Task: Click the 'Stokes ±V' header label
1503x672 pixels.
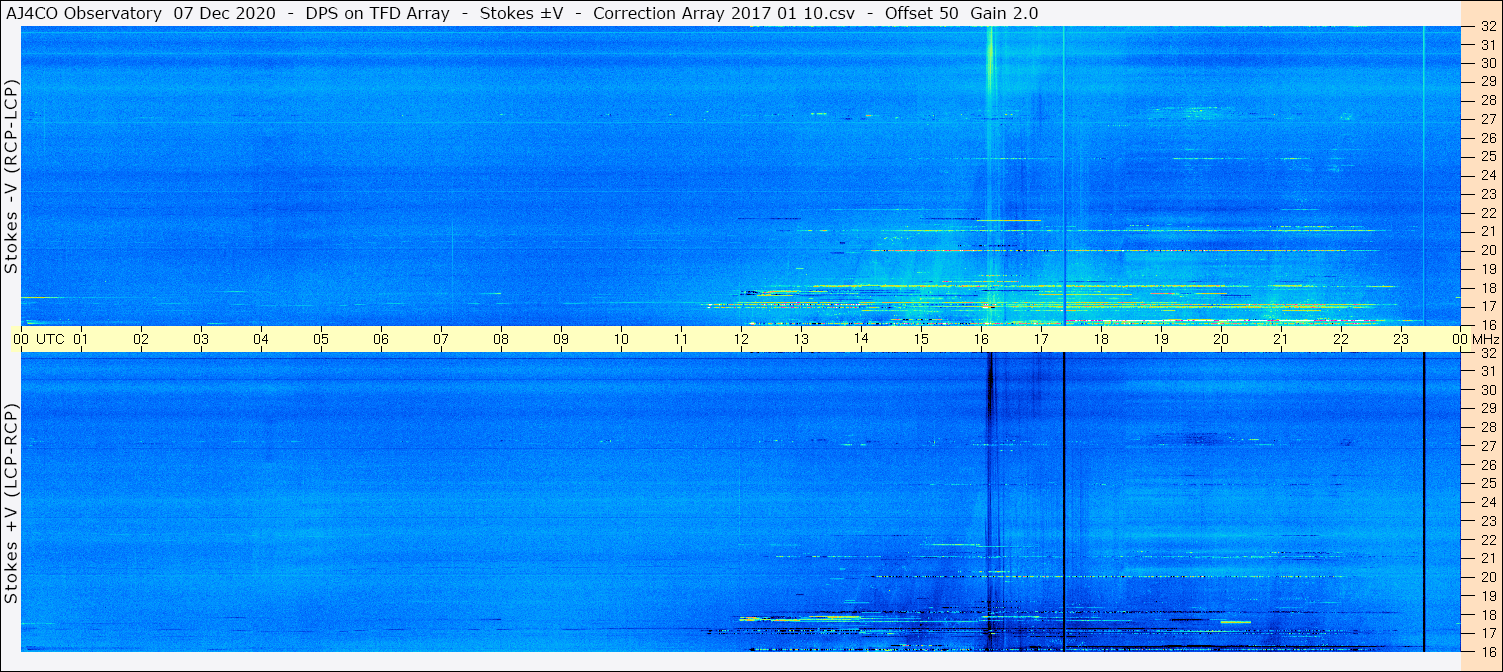Action: [520, 13]
